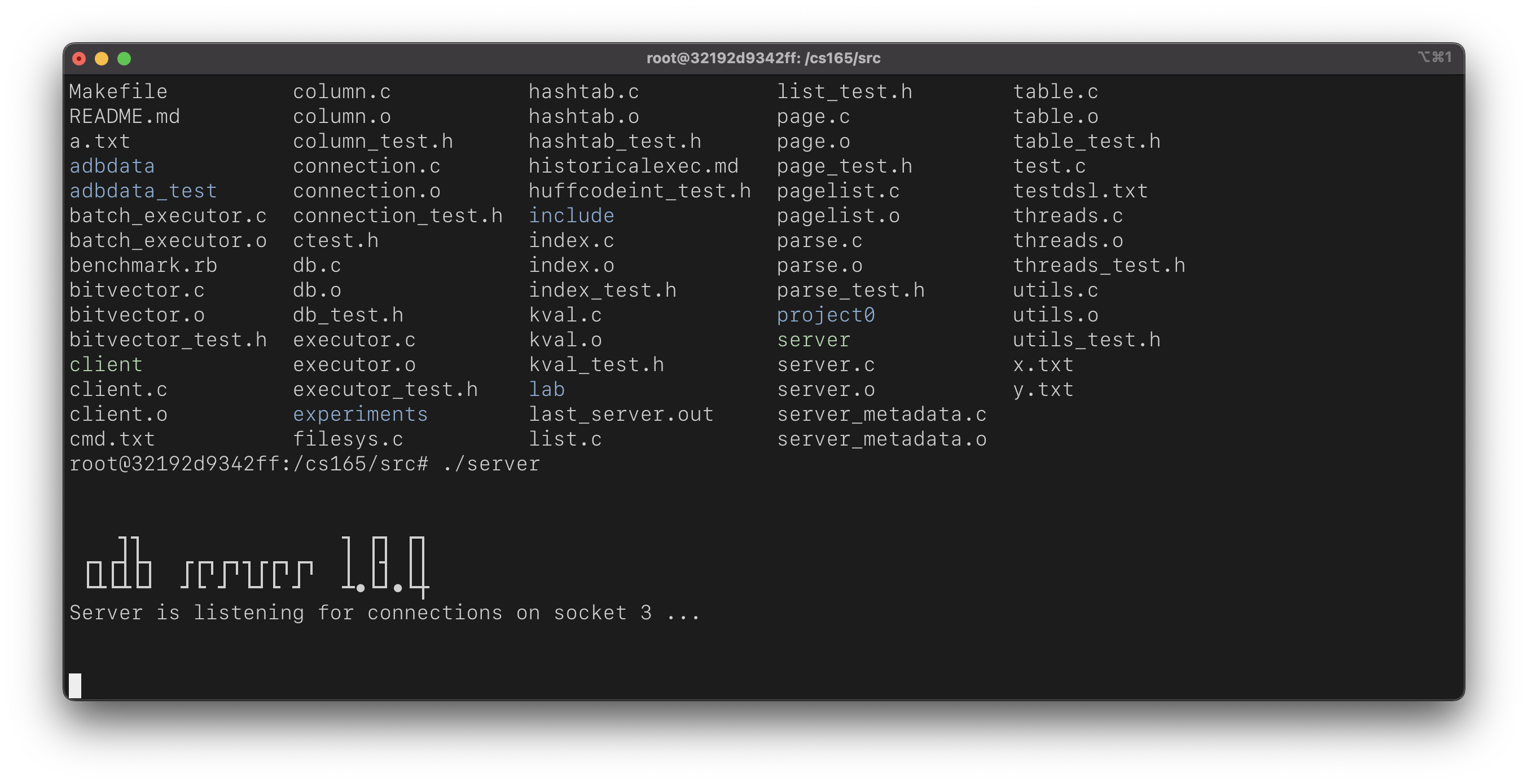
Task: Select the include directory name
Action: tap(571, 216)
